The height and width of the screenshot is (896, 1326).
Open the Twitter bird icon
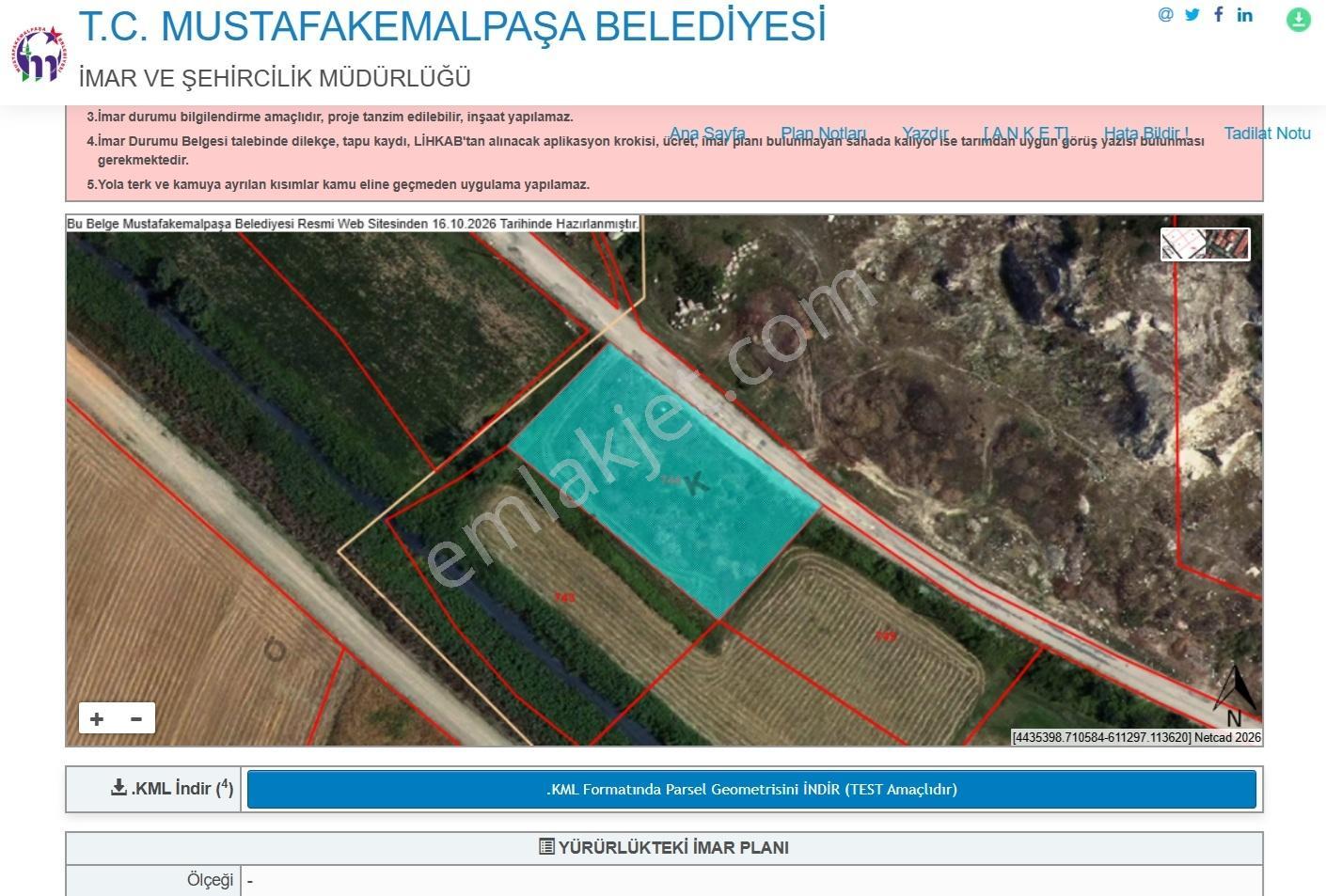1192,14
